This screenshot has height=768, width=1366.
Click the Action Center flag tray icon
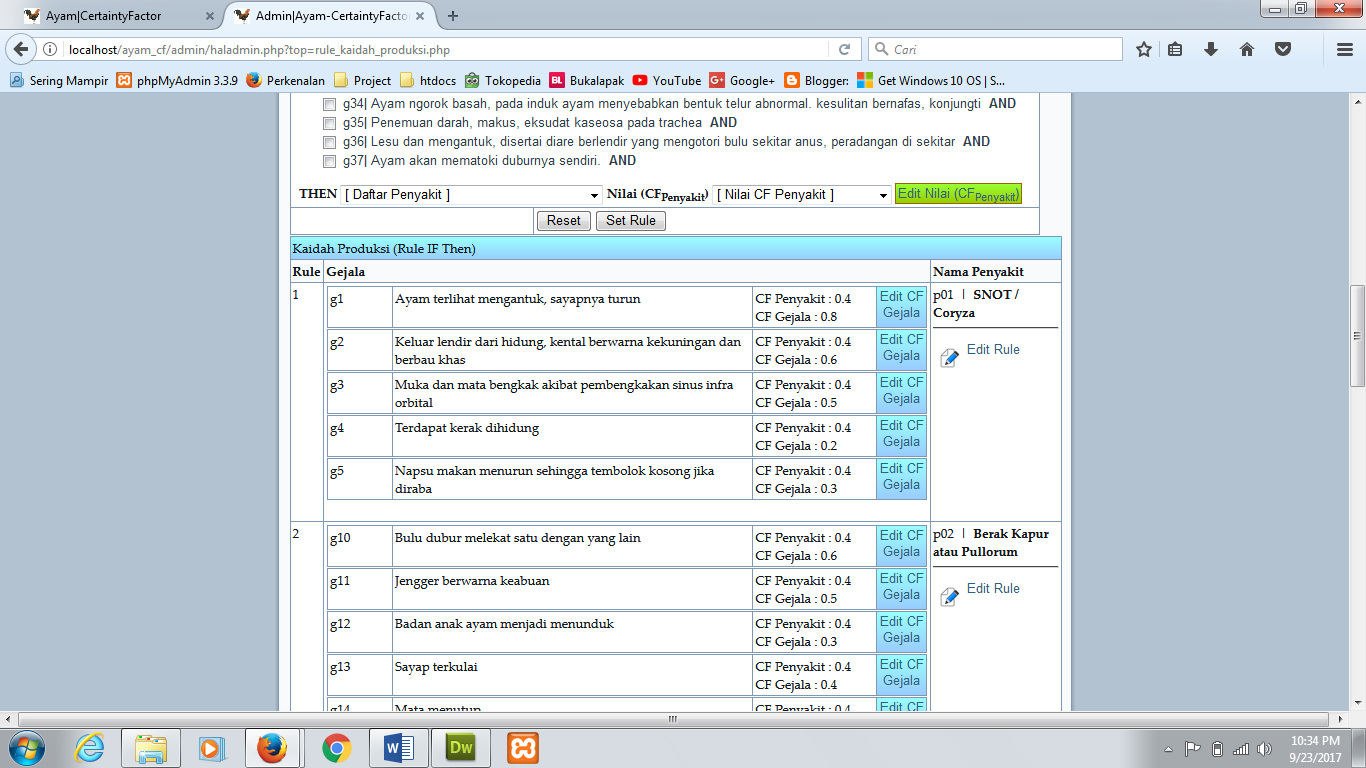[1193, 749]
